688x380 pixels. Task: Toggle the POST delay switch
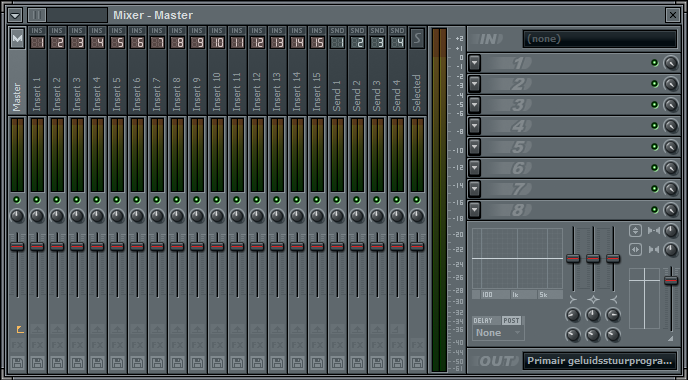click(x=512, y=321)
